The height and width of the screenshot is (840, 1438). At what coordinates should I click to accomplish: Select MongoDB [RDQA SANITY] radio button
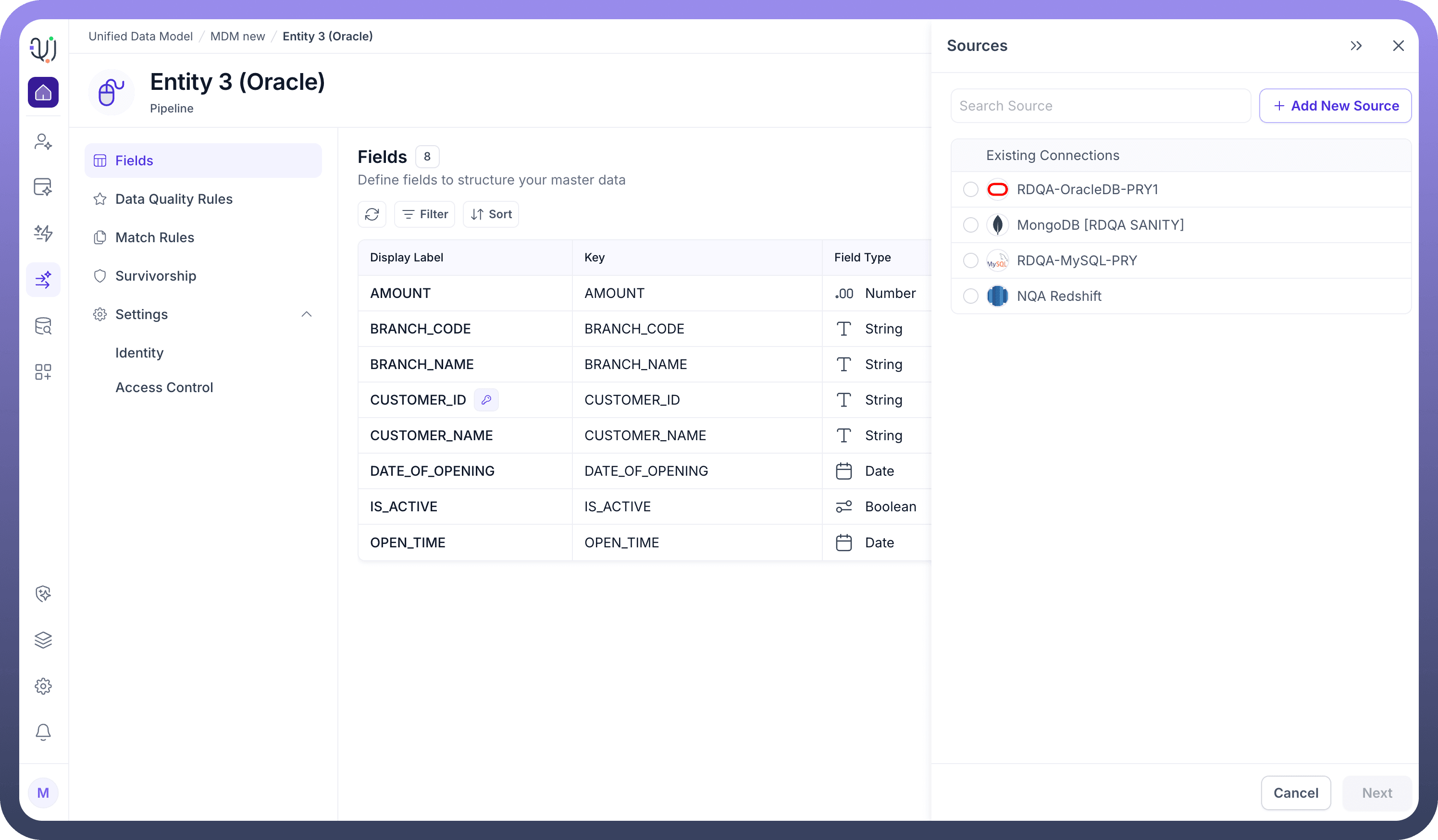[x=970, y=225]
